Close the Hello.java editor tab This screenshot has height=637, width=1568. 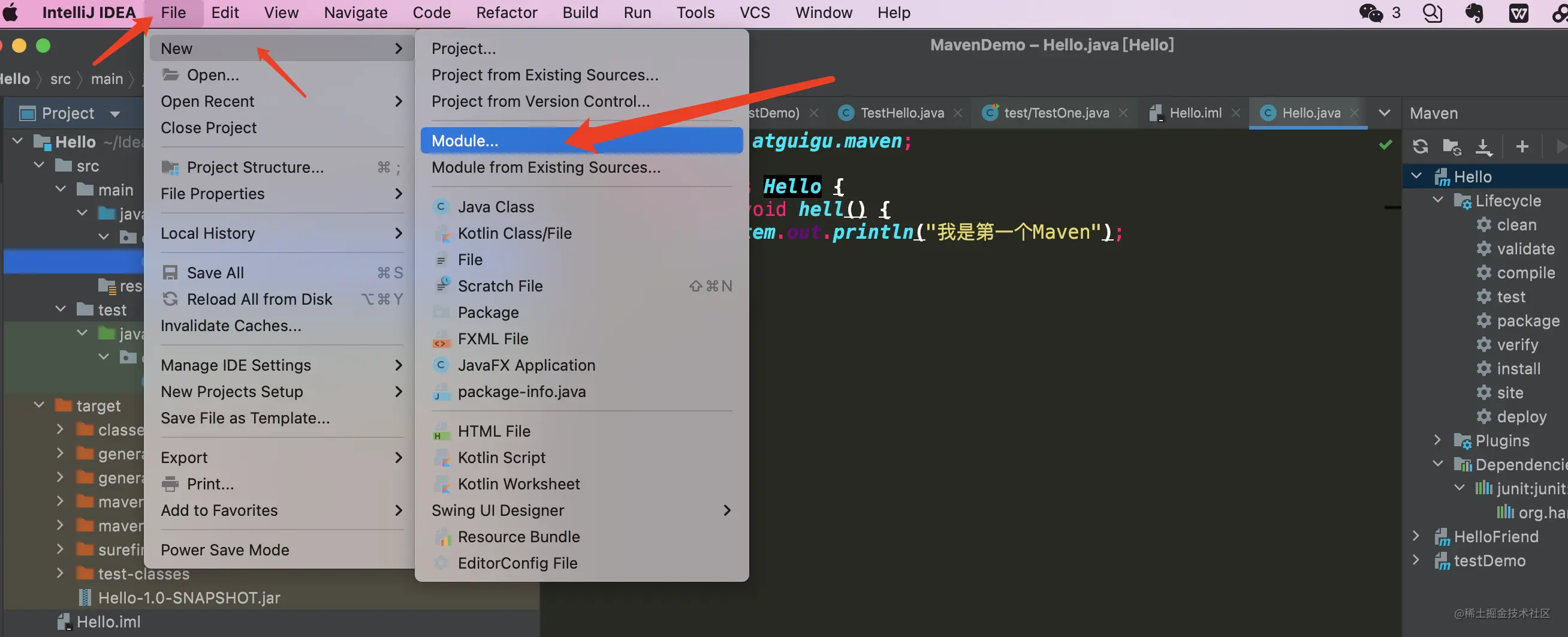pos(1355,113)
